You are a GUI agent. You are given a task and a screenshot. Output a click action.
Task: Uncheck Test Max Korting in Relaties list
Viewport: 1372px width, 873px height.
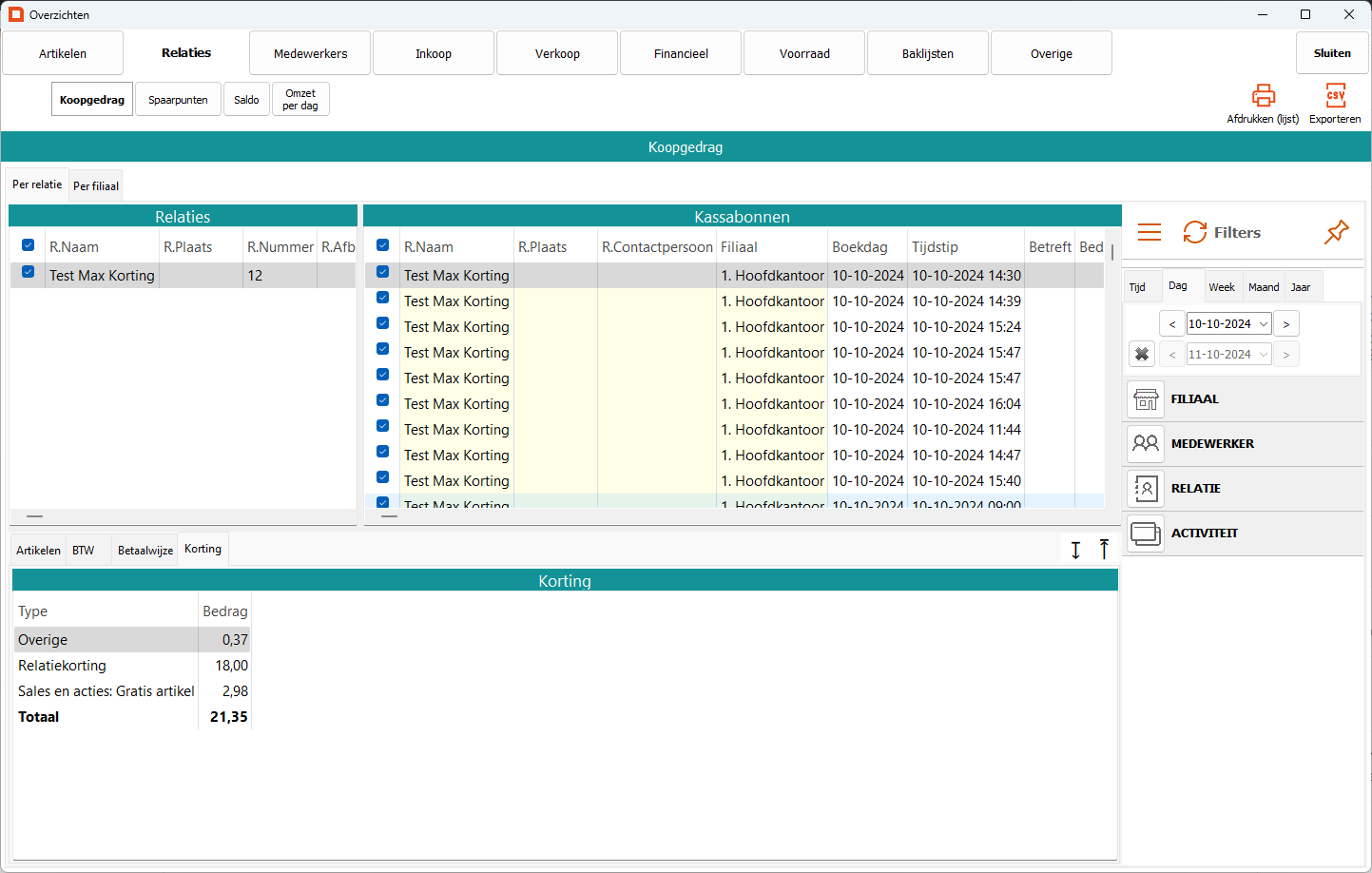(x=29, y=272)
